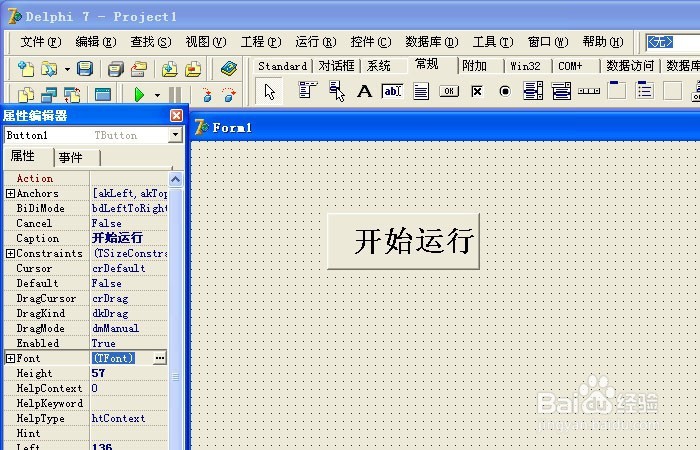The width and height of the screenshot is (700, 450).
Task: Open the 运行(R) menu
Action: click(316, 42)
